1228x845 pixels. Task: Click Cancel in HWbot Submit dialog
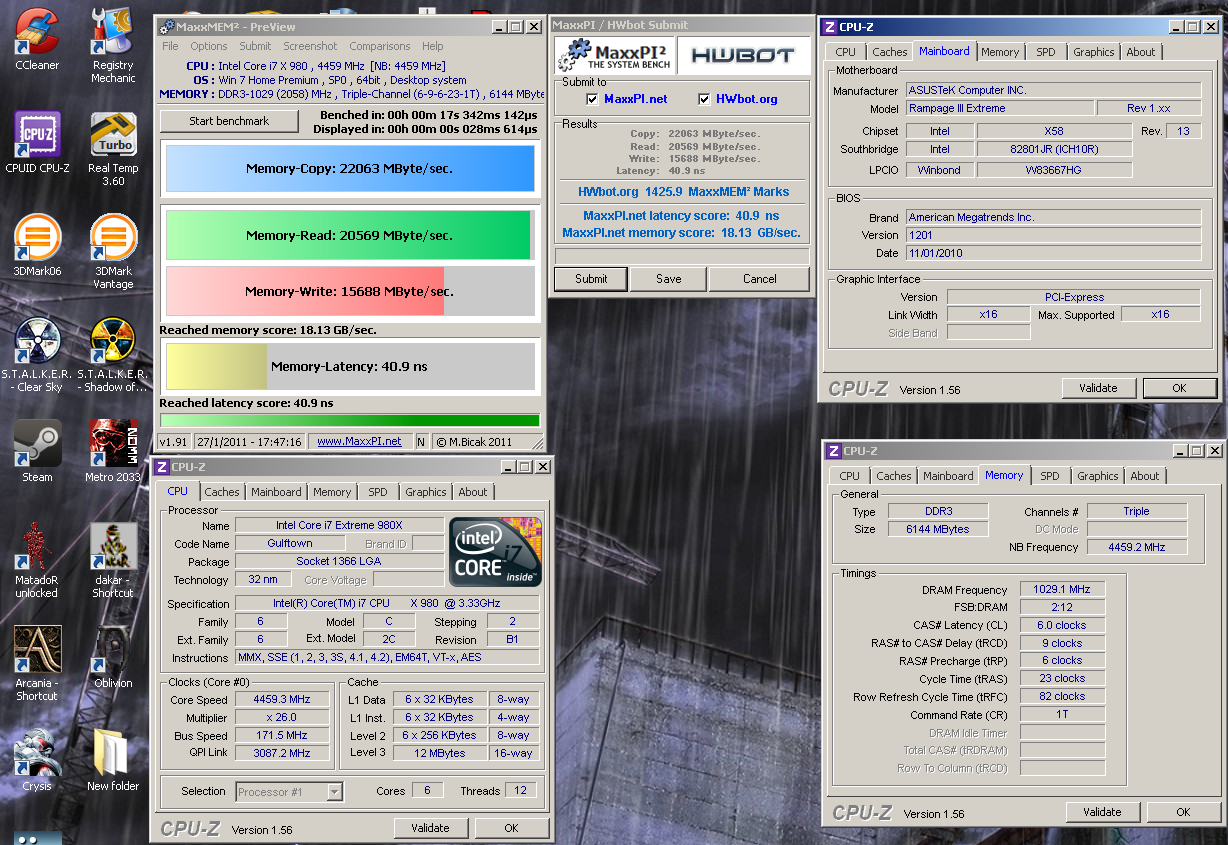pos(759,279)
